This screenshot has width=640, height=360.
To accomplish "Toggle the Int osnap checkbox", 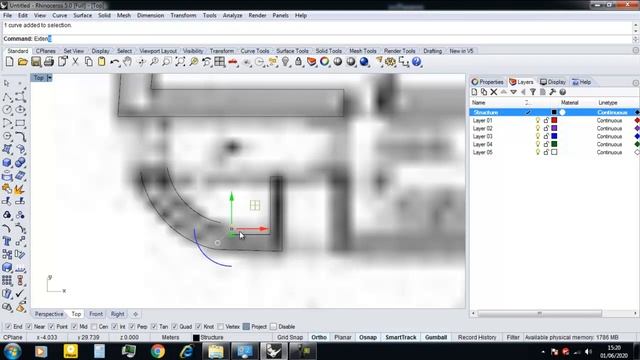I will click(115, 327).
